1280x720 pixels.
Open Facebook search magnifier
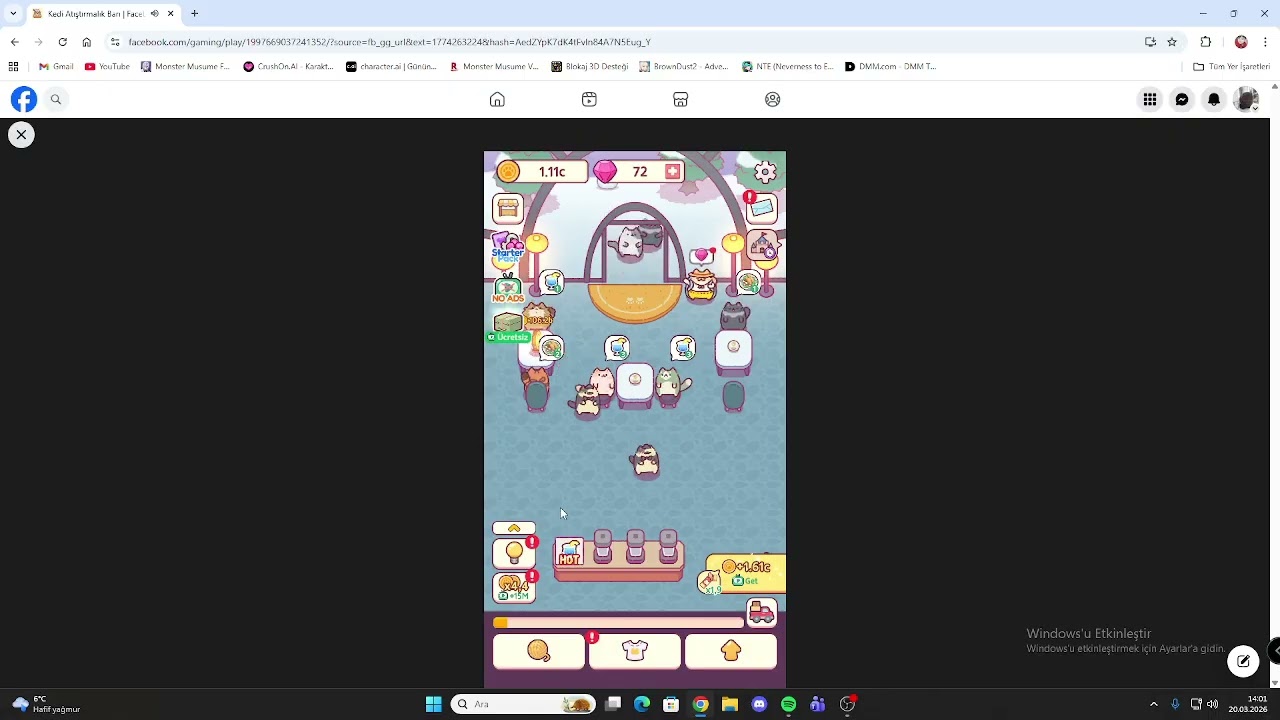[56, 99]
